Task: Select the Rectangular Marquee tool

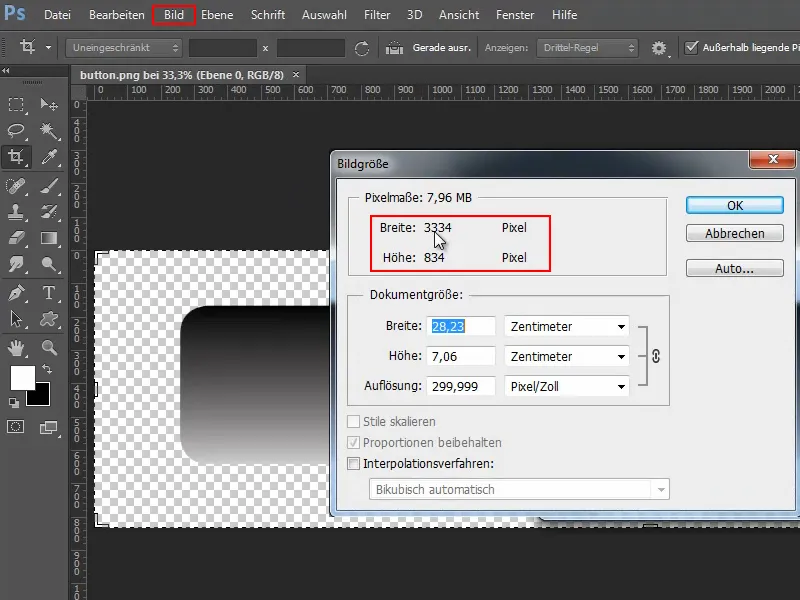Action: click(16, 105)
